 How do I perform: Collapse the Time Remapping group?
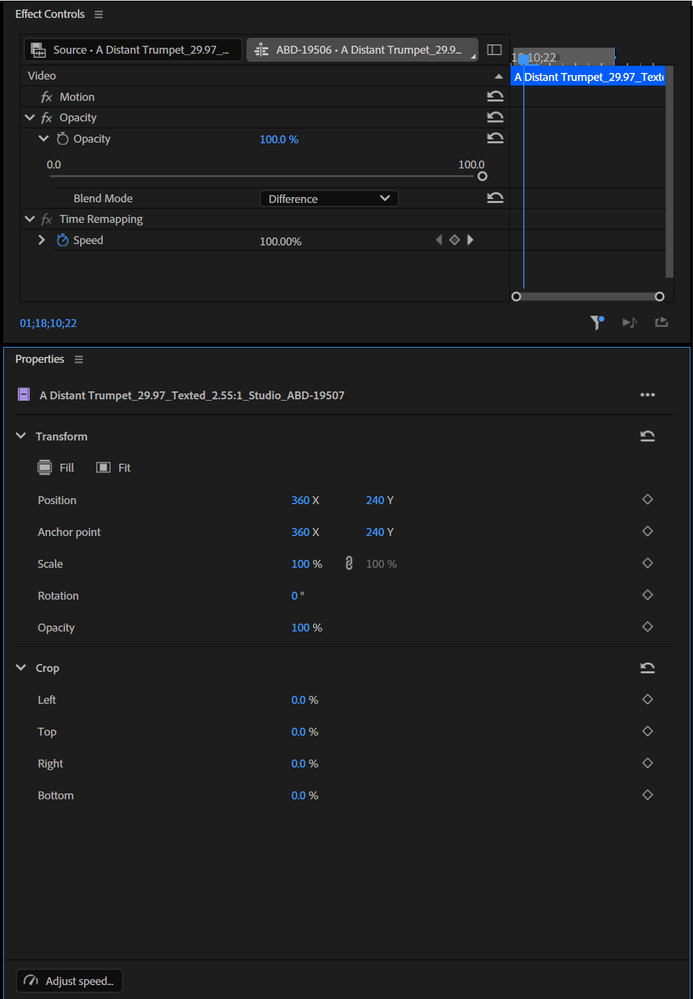(x=29, y=219)
